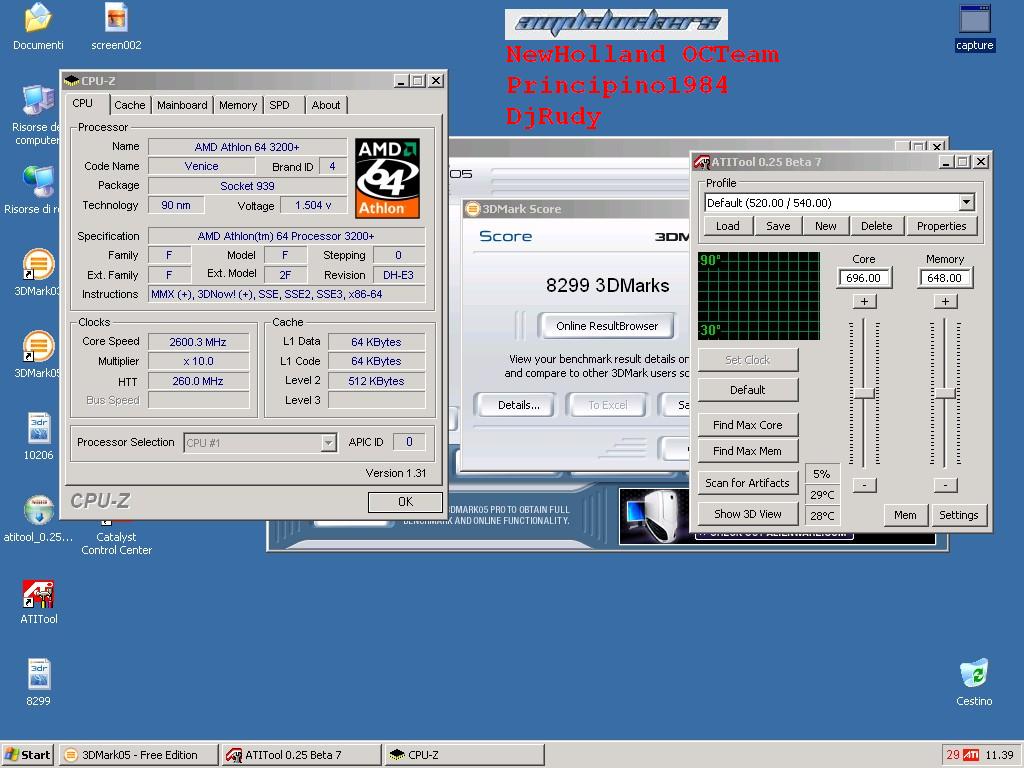This screenshot has height=768, width=1024.
Task: Click the temperature value 29 in tray
Action: [953, 755]
